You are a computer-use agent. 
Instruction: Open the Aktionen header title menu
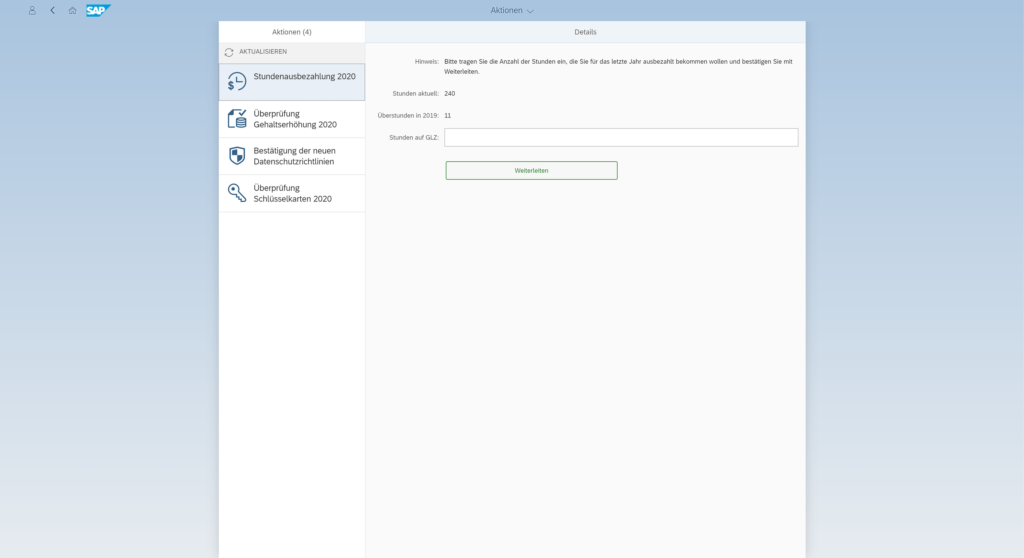506,10
